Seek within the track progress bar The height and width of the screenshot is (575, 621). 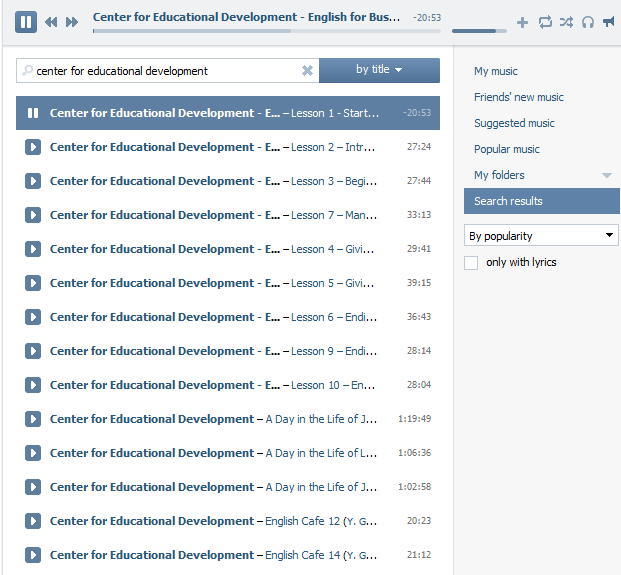click(267, 31)
